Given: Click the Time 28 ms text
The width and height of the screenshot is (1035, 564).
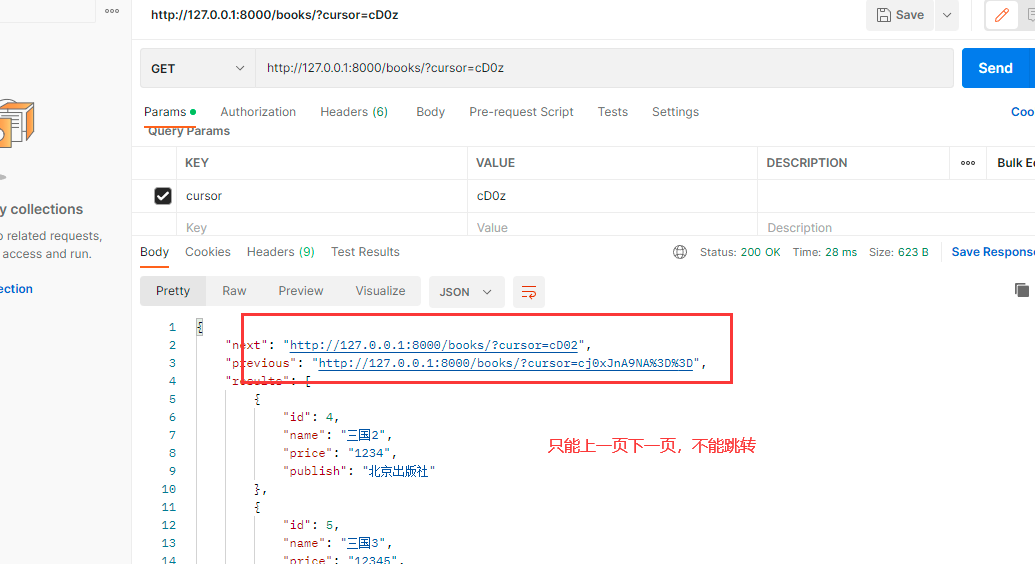Looking at the screenshot, I should (x=824, y=252).
